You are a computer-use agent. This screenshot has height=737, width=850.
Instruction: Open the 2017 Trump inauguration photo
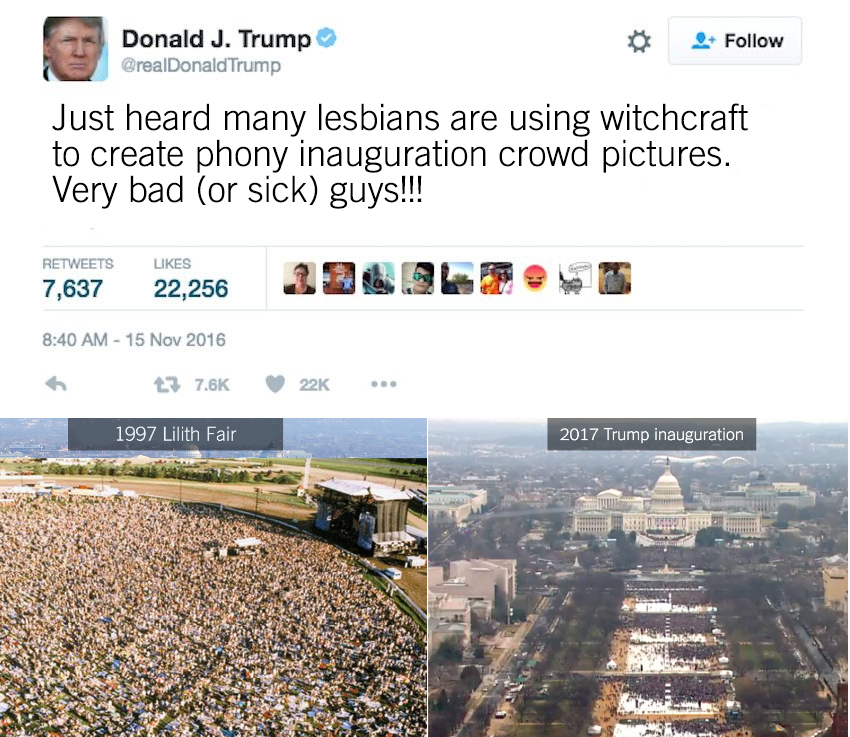coord(639,577)
